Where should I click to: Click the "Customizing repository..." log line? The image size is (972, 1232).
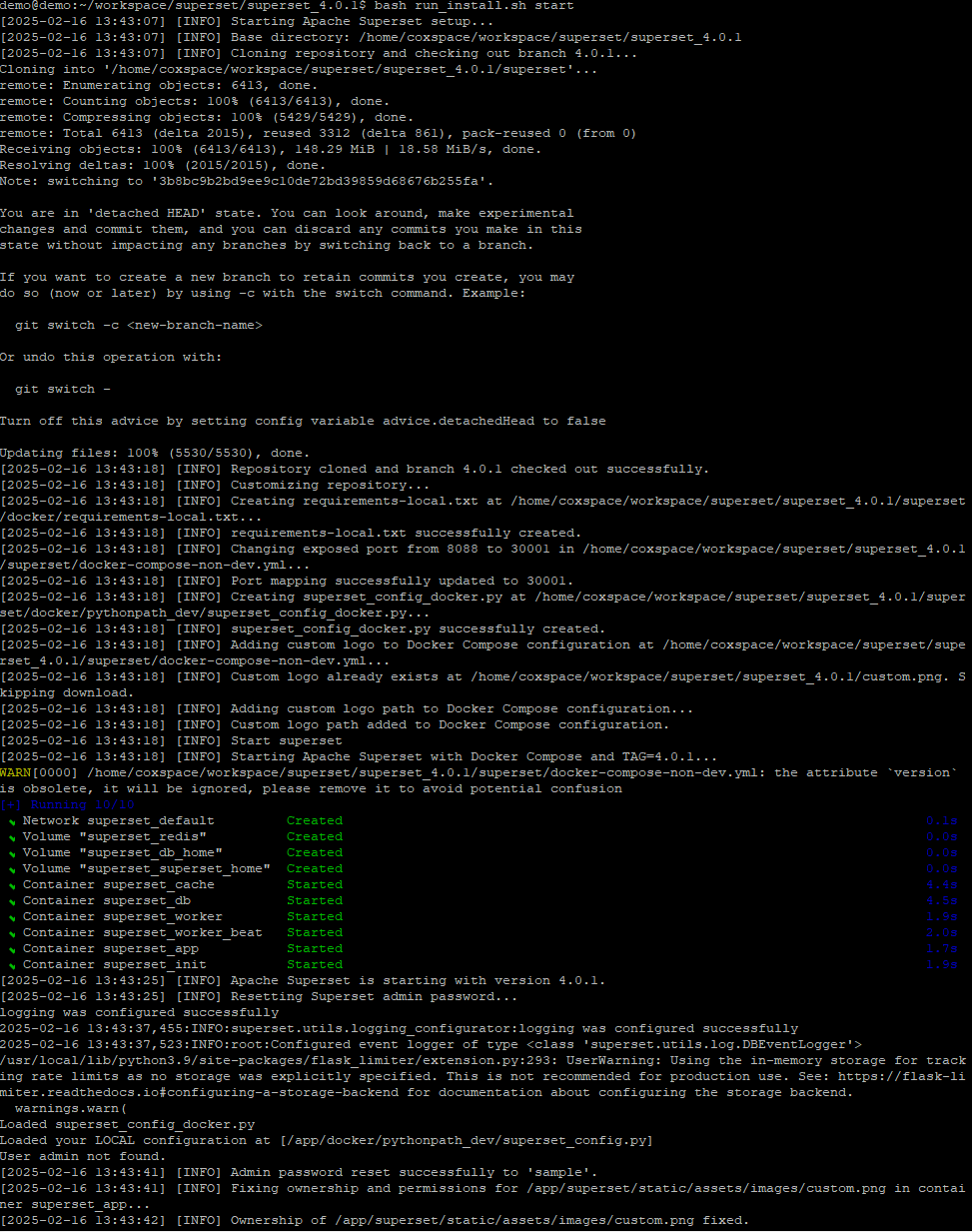215,486
